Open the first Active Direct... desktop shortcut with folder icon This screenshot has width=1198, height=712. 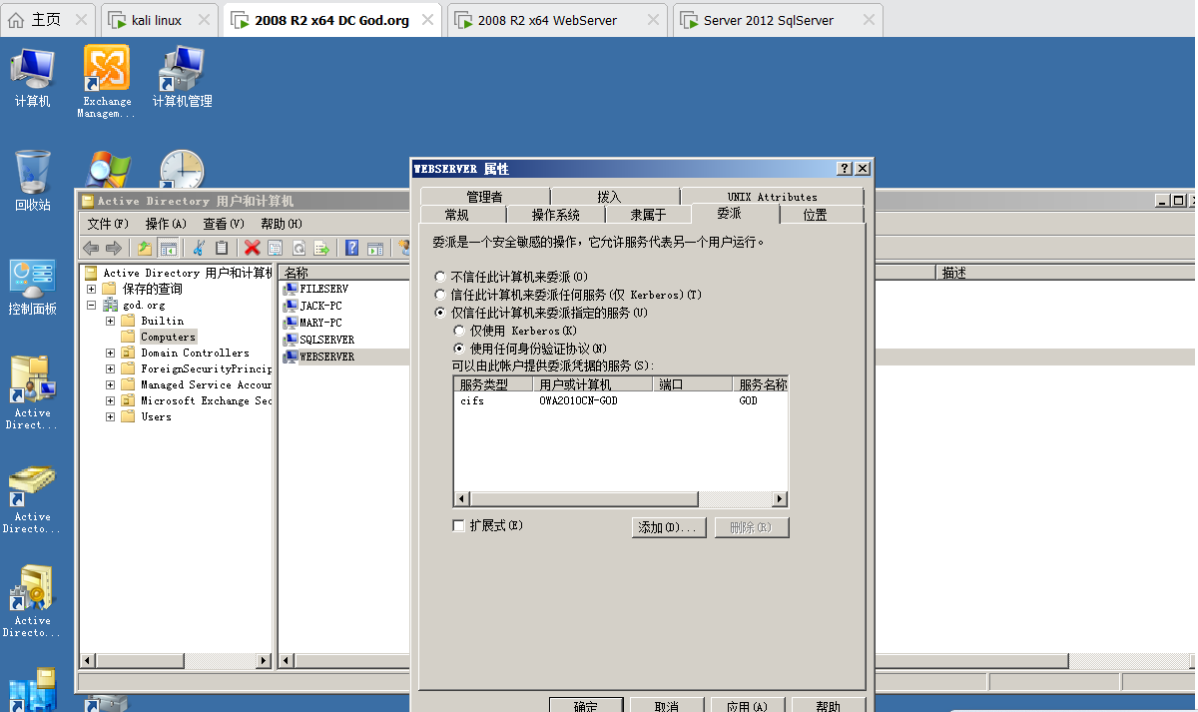pos(32,393)
